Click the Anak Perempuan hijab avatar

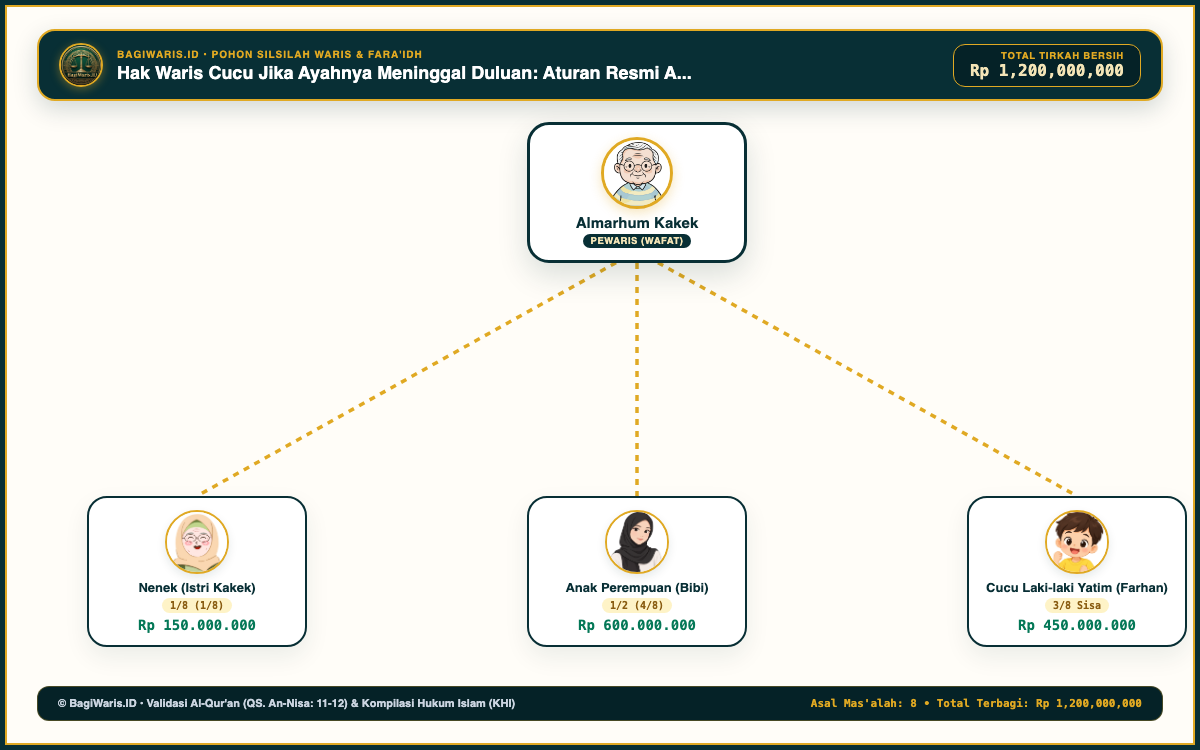[637, 542]
